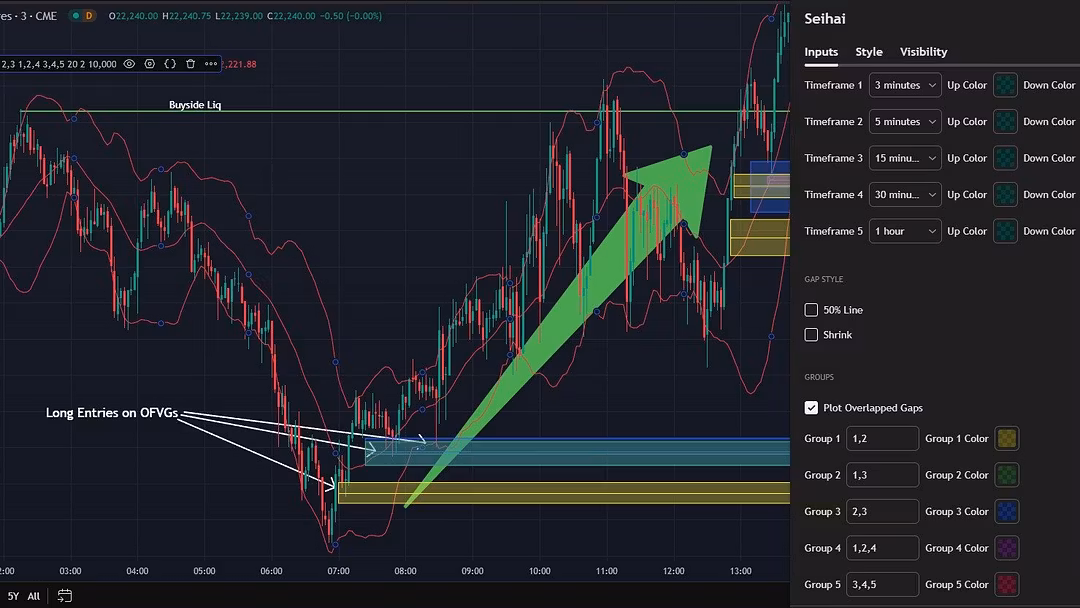Remove indicator with the trash icon
1080x608 pixels.
191,64
